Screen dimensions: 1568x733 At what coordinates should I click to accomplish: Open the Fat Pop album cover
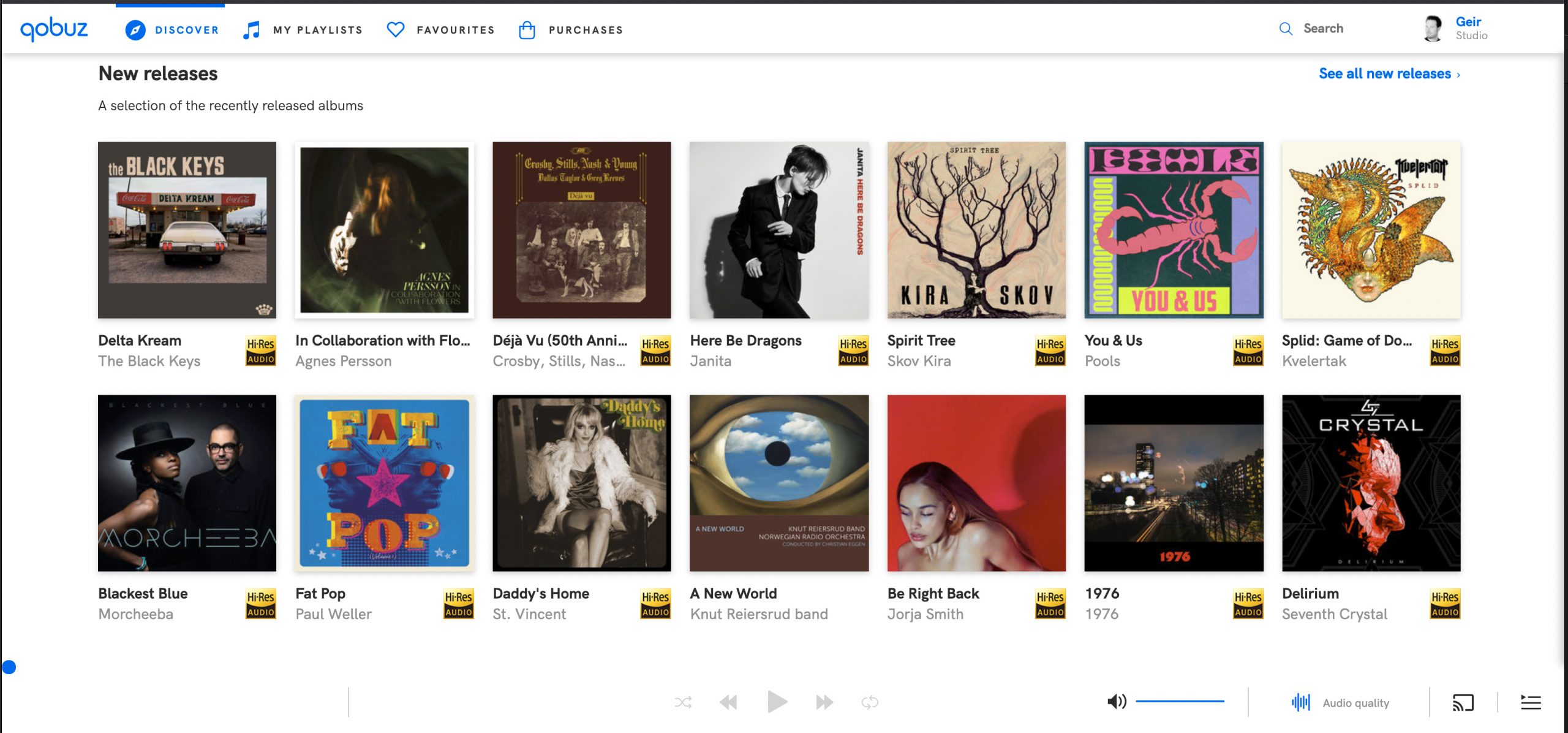click(x=384, y=483)
